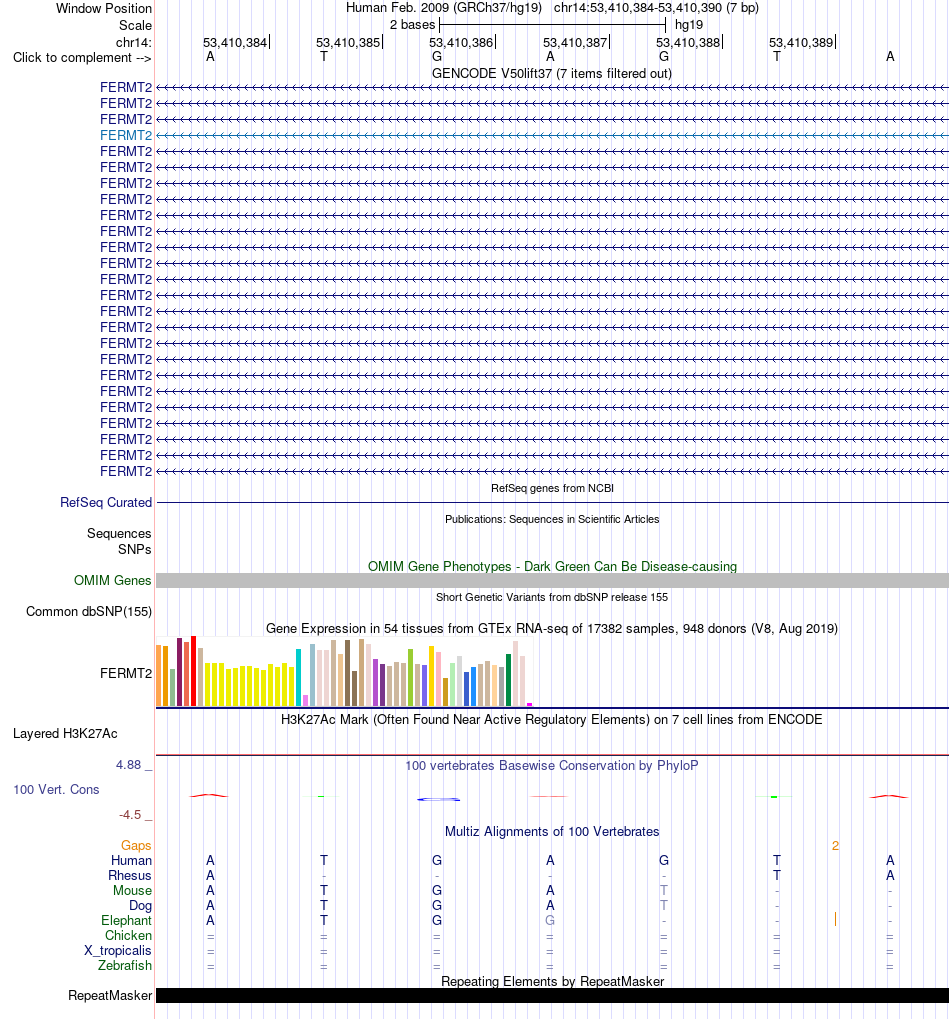
Task: Open the H3K27Ac Mark track title
Action: 552,719
